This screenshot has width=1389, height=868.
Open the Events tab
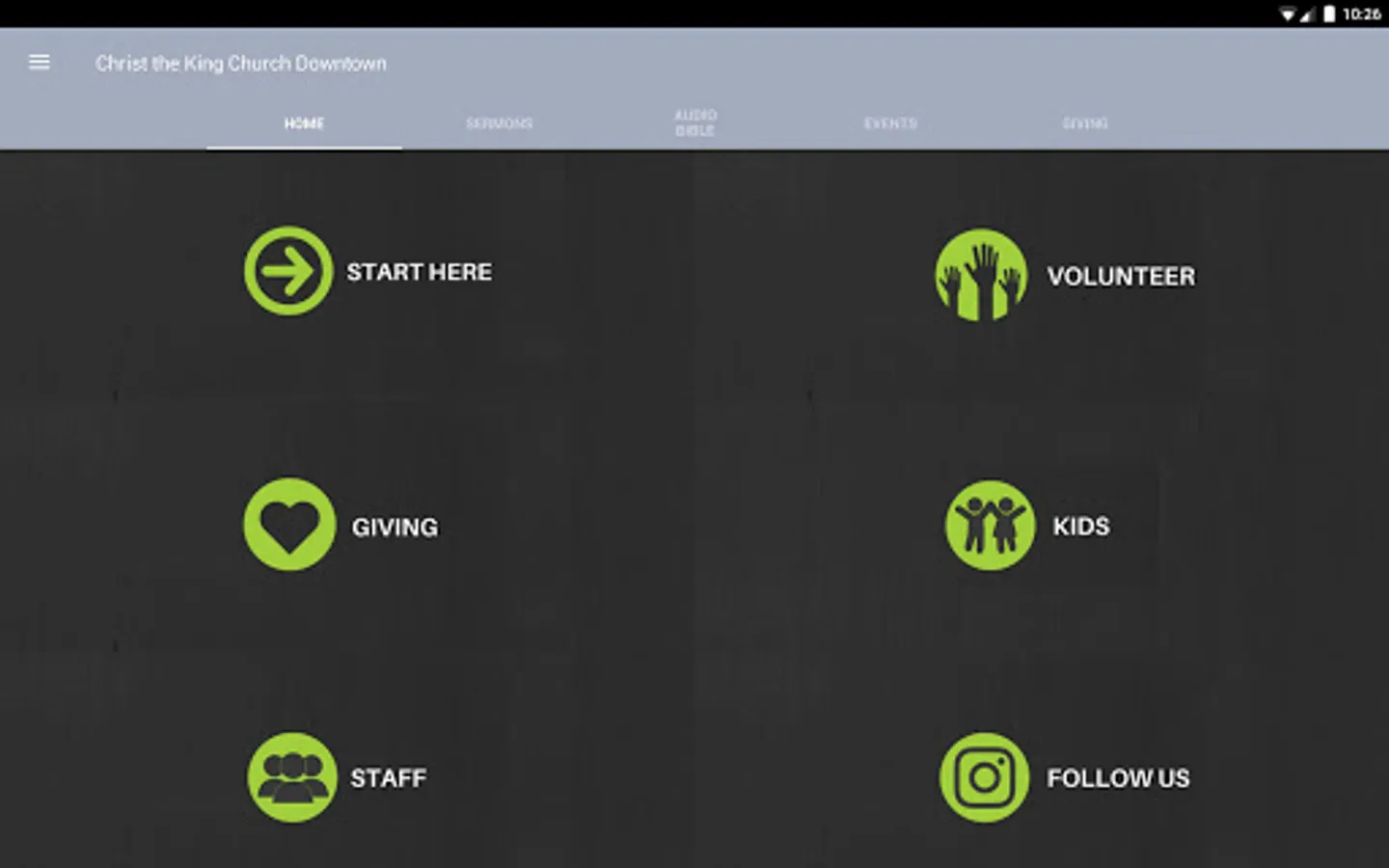[x=890, y=123]
